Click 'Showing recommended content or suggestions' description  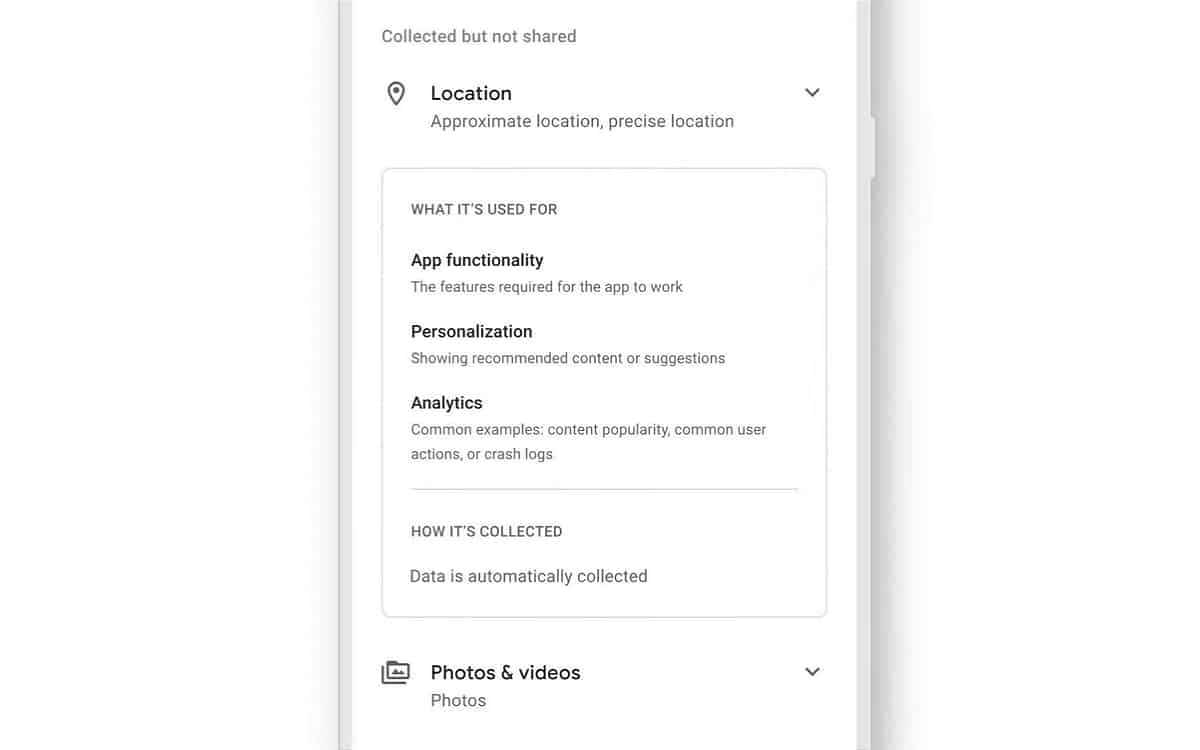(x=568, y=358)
